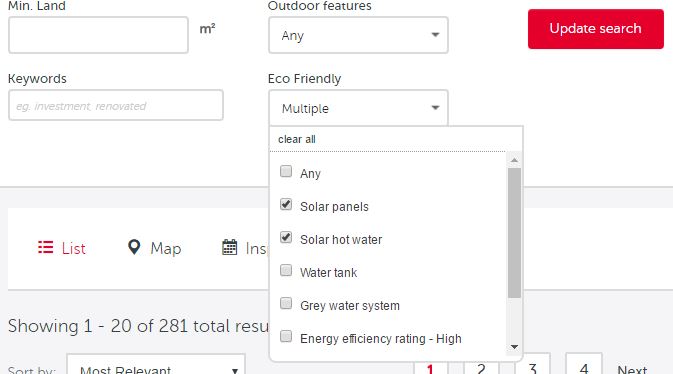
Task: Tick Grey water system checkbox
Action: click(x=286, y=303)
